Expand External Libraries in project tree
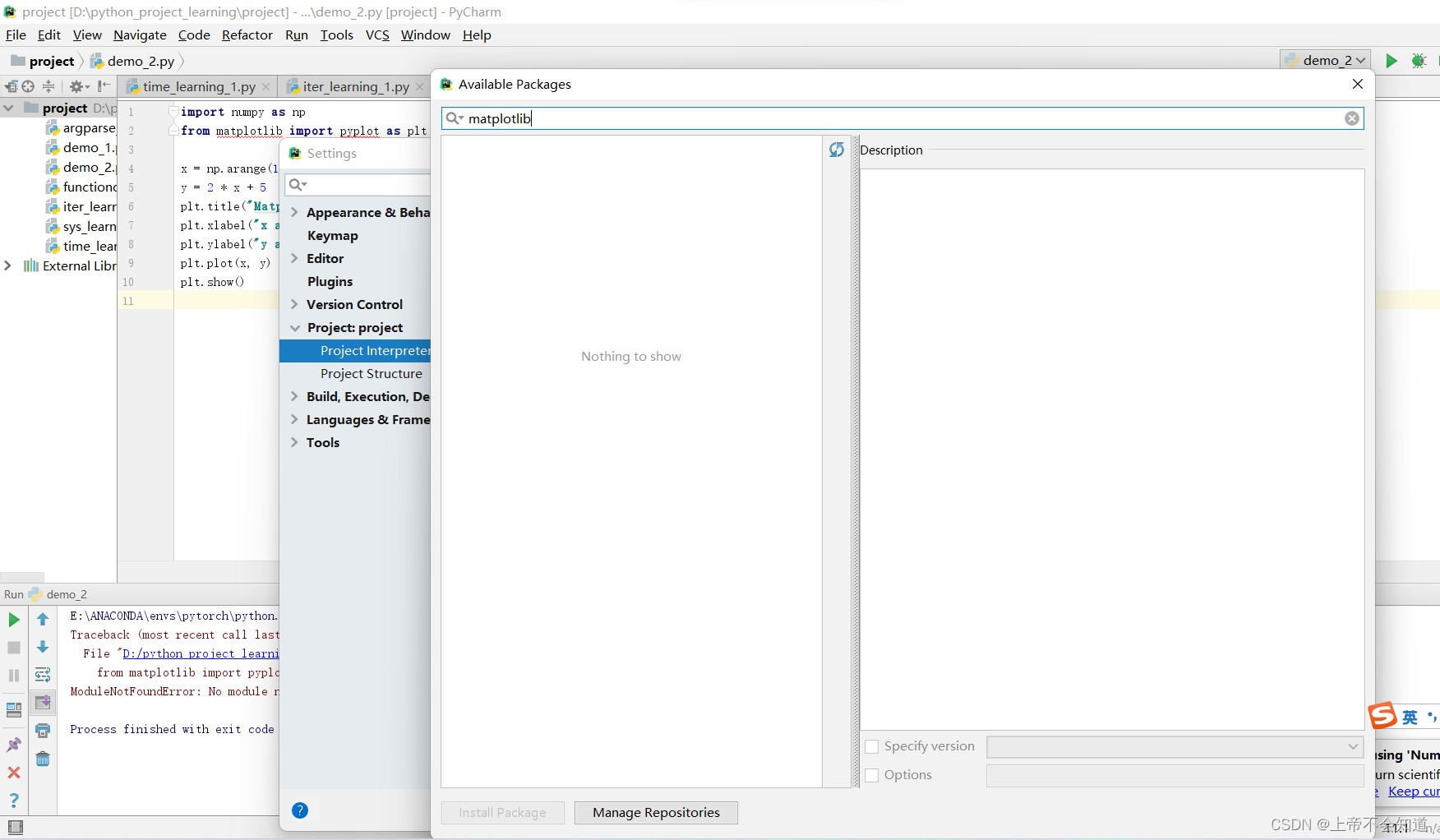 [x=8, y=265]
